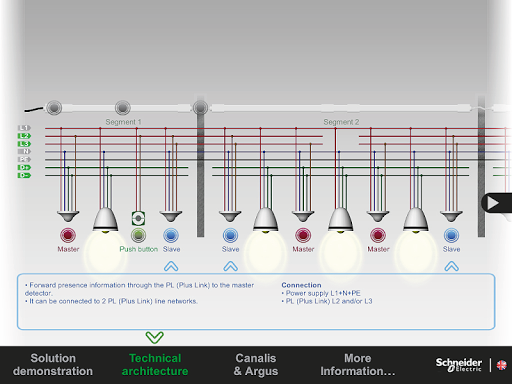Open the Solution demonstration tab
512x384 pixels.
coord(53,365)
